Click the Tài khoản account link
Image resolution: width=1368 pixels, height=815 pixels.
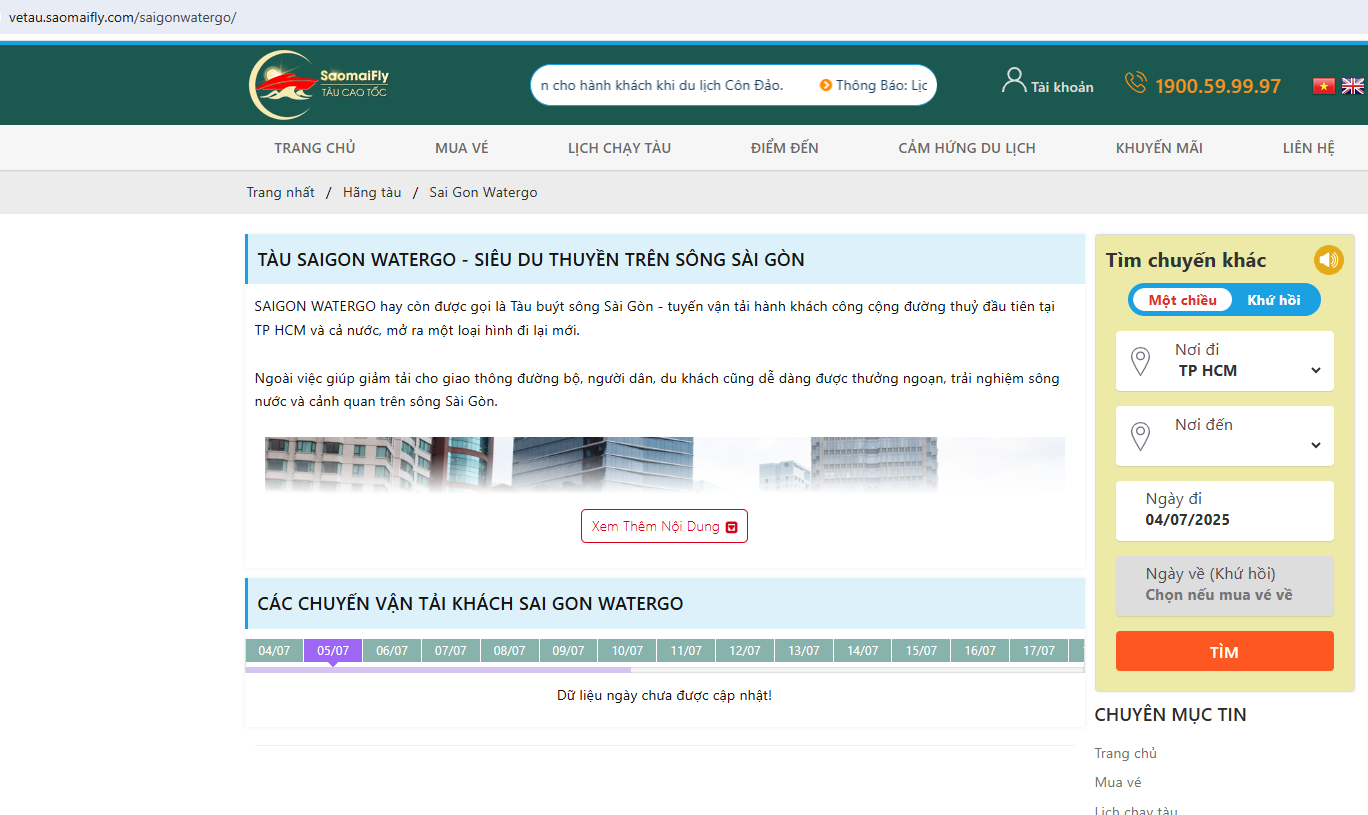[x=1062, y=87]
